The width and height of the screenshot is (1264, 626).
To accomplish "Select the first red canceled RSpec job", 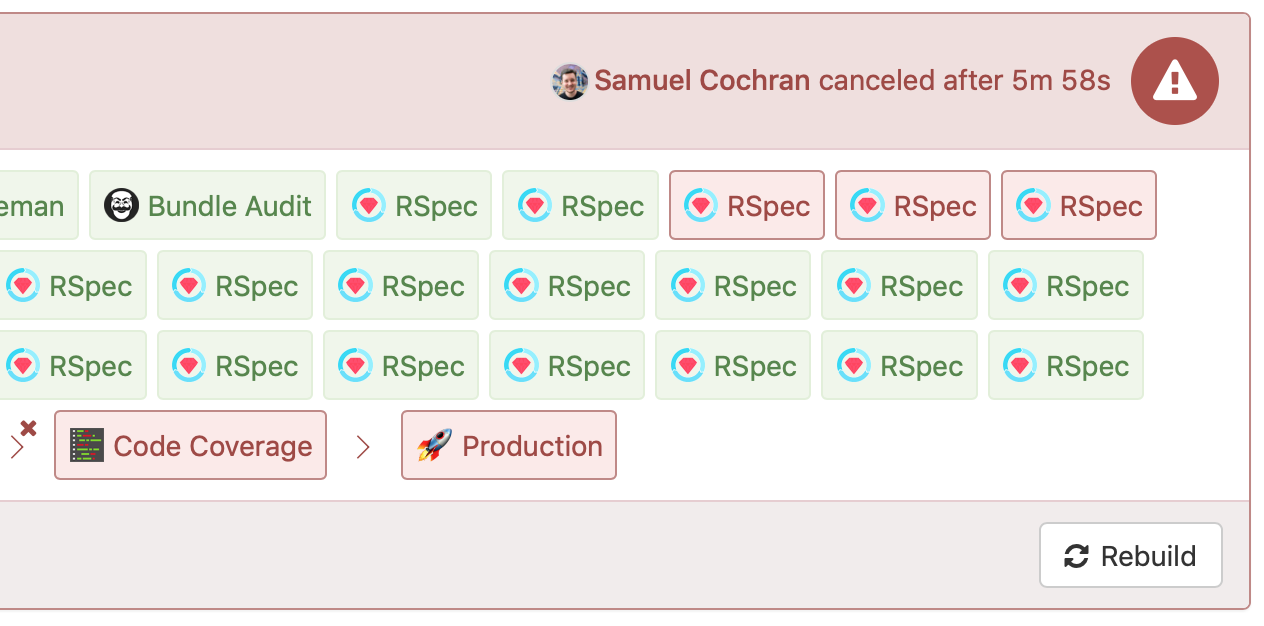I will [746, 206].
